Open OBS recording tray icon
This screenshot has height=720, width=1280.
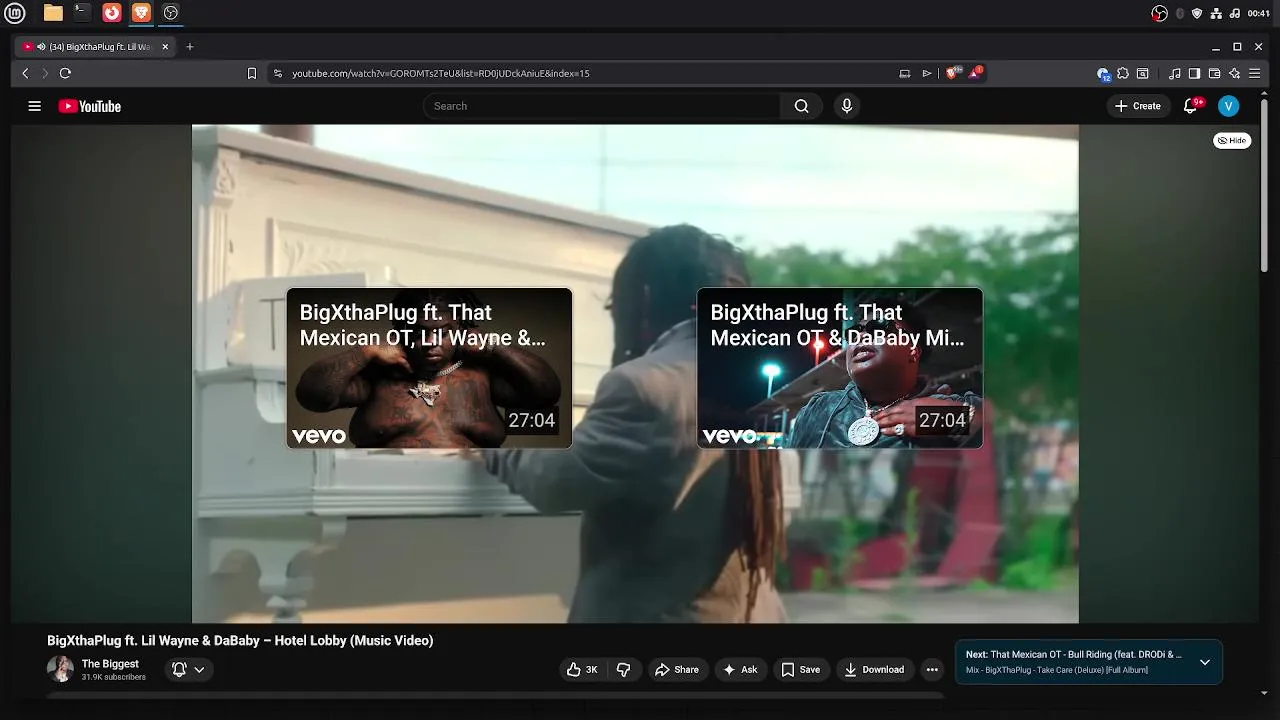coord(1160,13)
